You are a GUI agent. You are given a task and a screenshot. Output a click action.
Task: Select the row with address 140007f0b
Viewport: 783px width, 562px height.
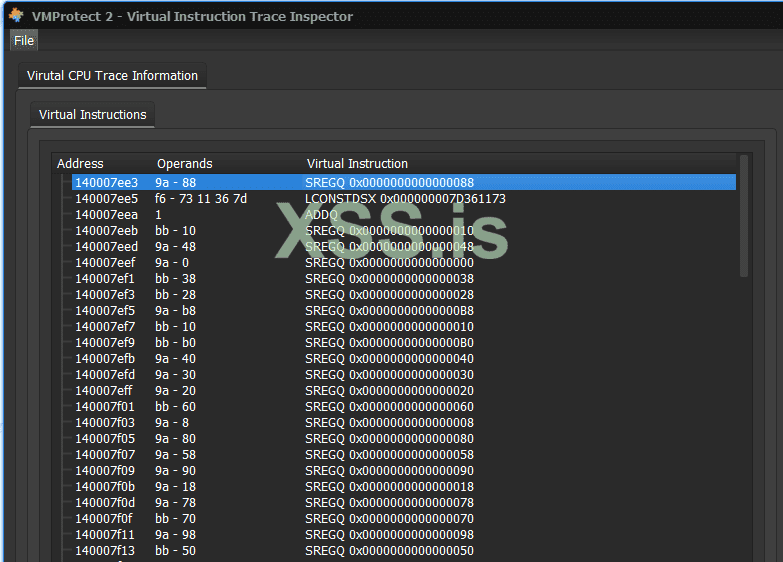click(x=403, y=486)
